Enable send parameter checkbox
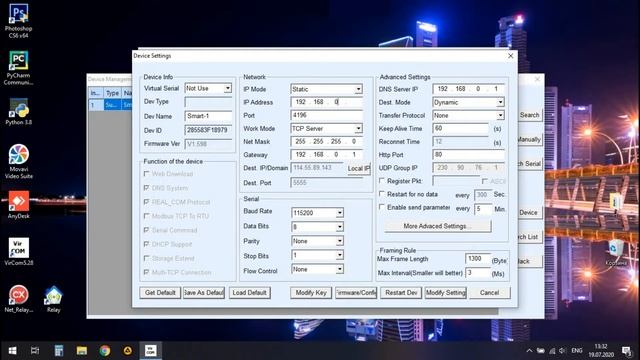The image size is (640, 360). pos(382,207)
